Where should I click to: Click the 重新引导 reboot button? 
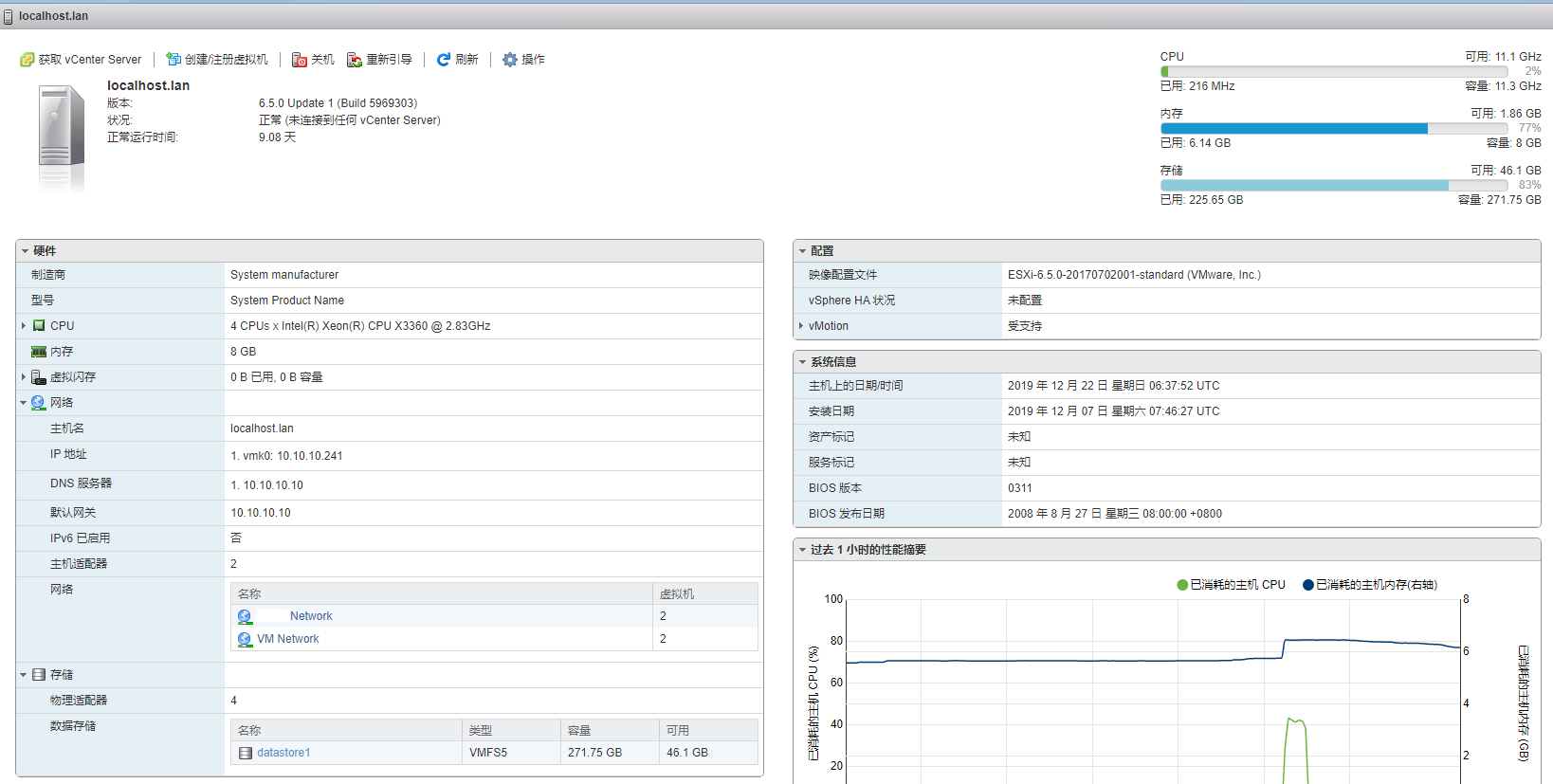tap(379, 60)
